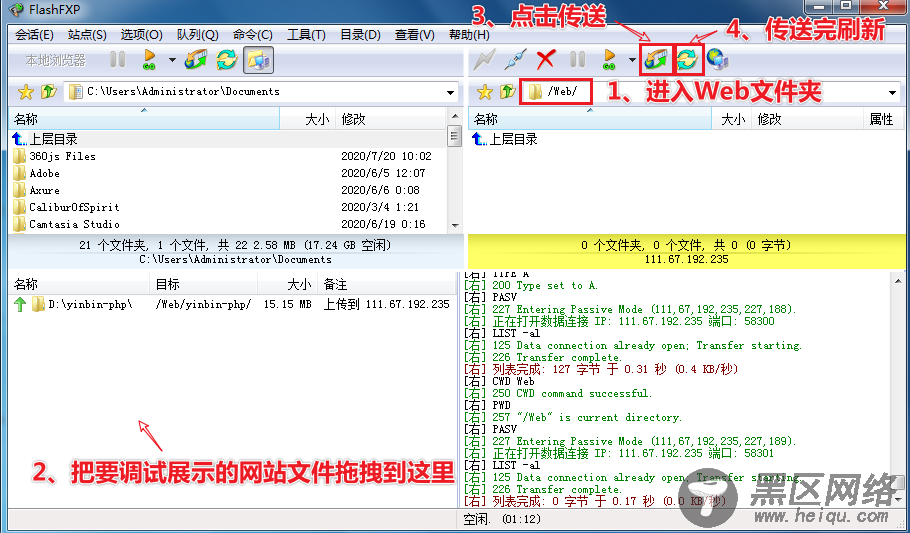Viewport: 910px width, 533px height.
Task: Sort local files by 大小 column
Action: (x=307, y=119)
